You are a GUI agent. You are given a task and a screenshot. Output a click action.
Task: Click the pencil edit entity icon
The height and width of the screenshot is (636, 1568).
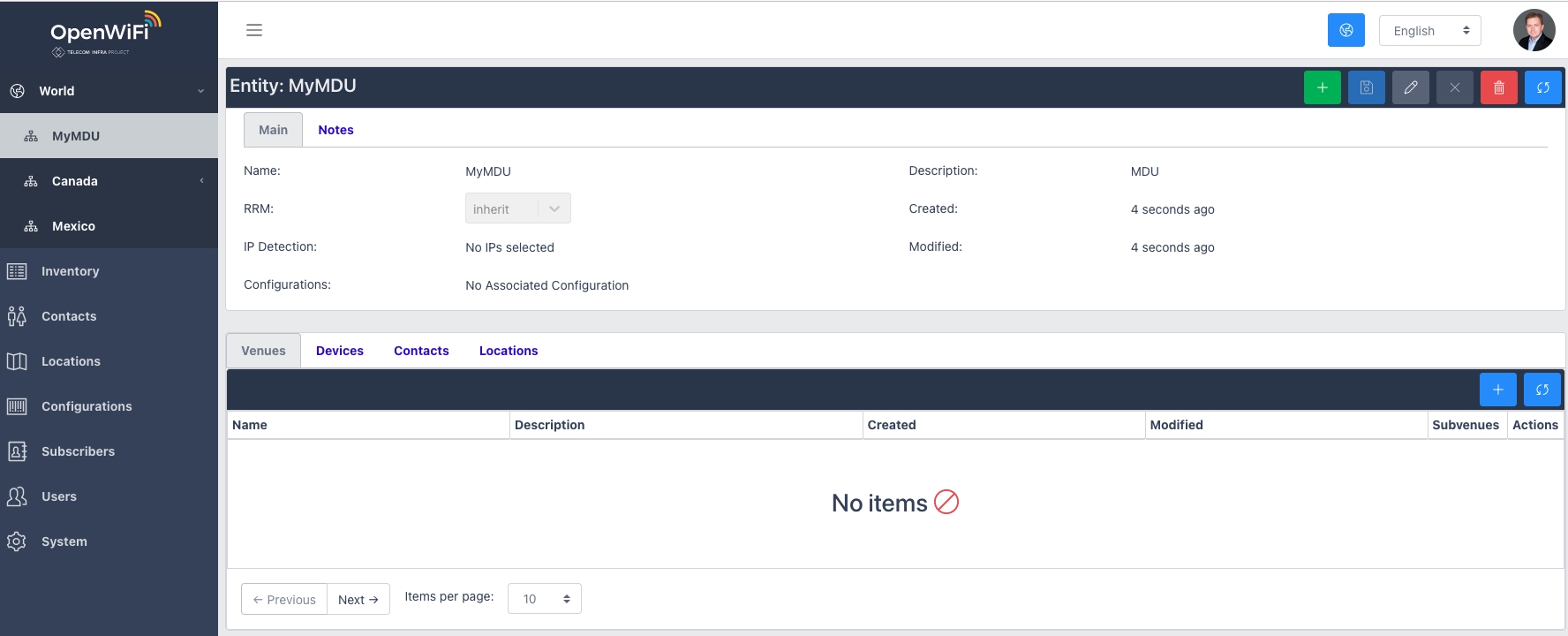(x=1410, y=87)
